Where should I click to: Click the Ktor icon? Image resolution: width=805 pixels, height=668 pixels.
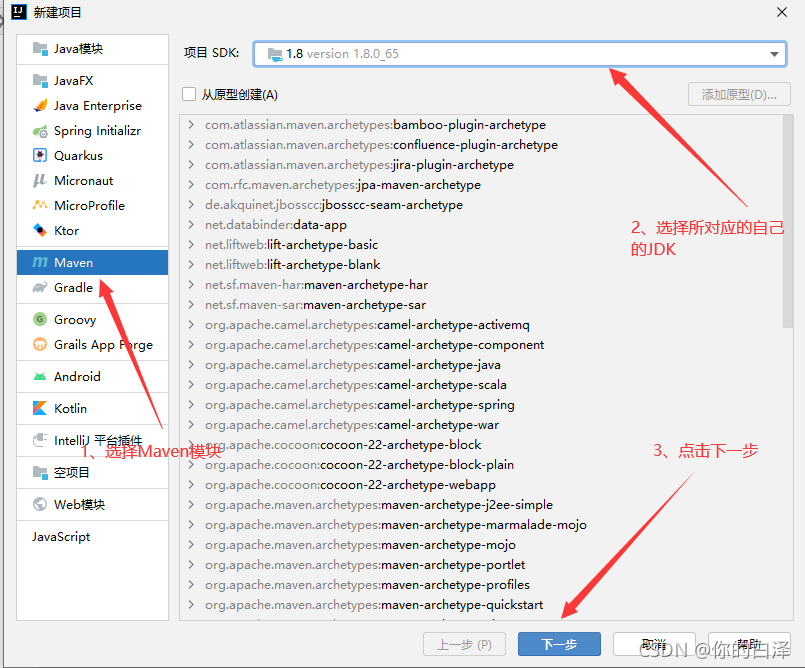click(x=40, y=230)
